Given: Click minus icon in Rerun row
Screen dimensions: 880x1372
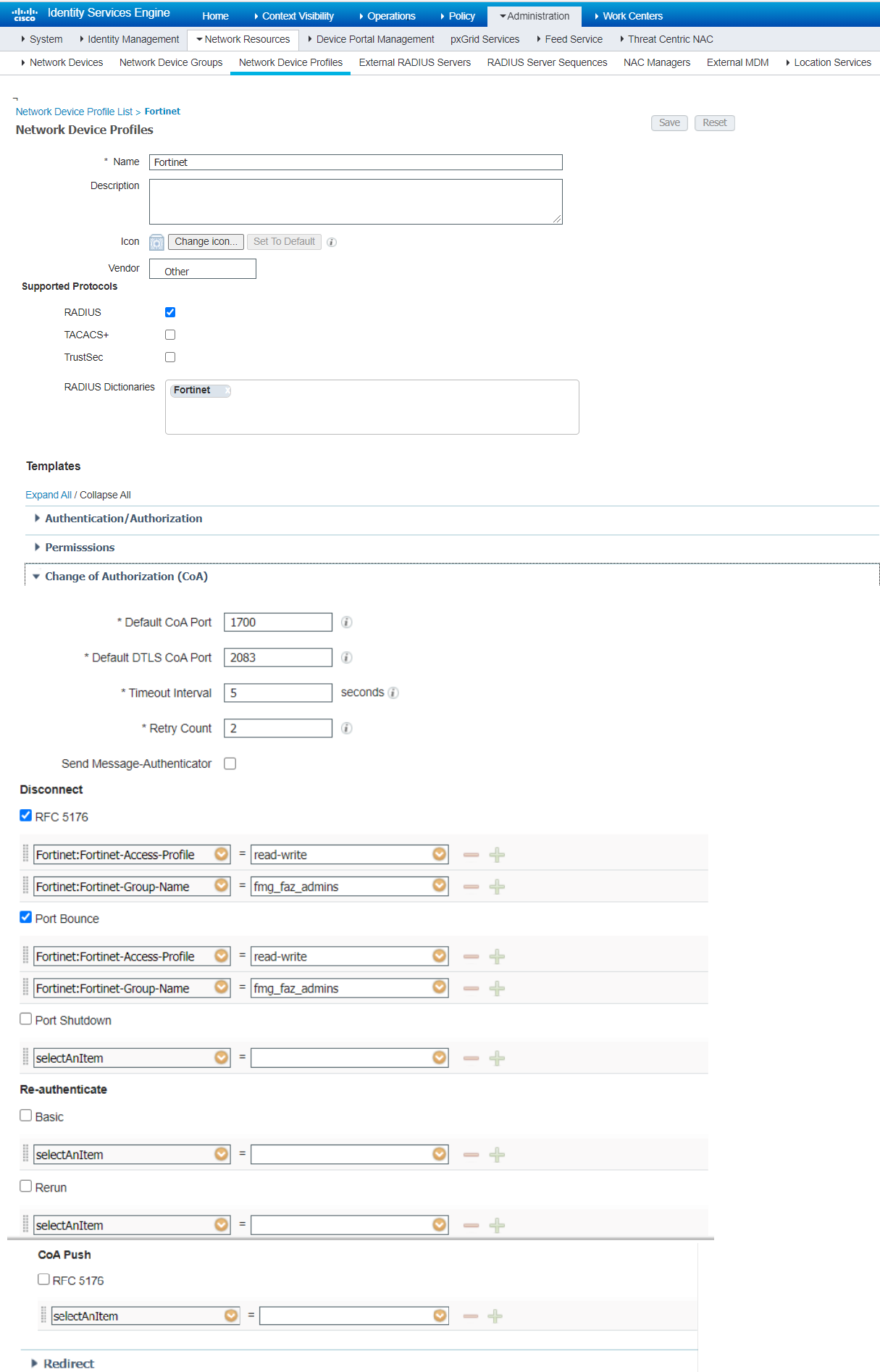Looking at the screenshot, I should 472,1226.
